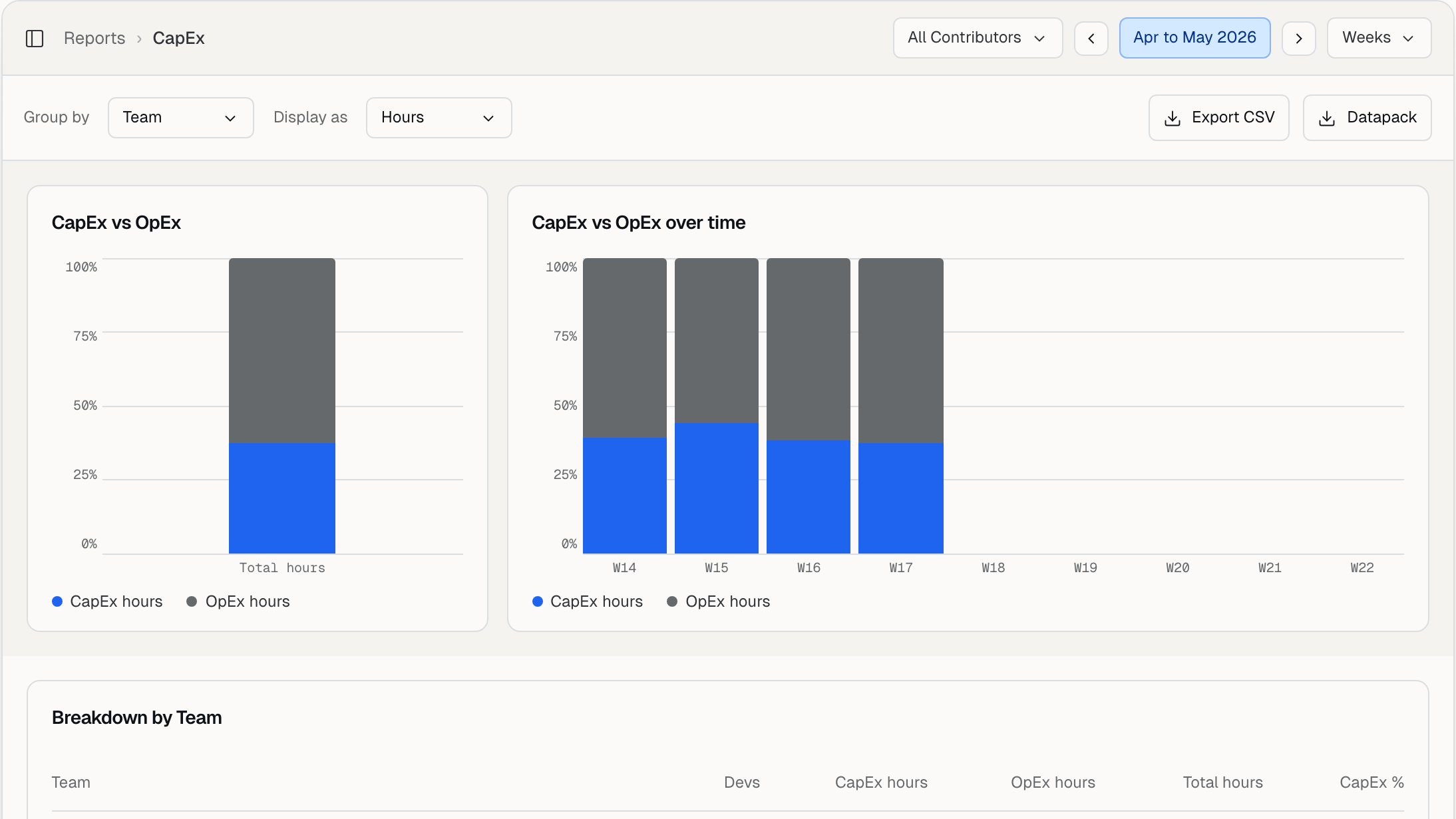Toggle the sidebar panel icon
Image resolution: width=1456 pixels, height=819 pixels.
pyautogui.click(x=35, y=39)
